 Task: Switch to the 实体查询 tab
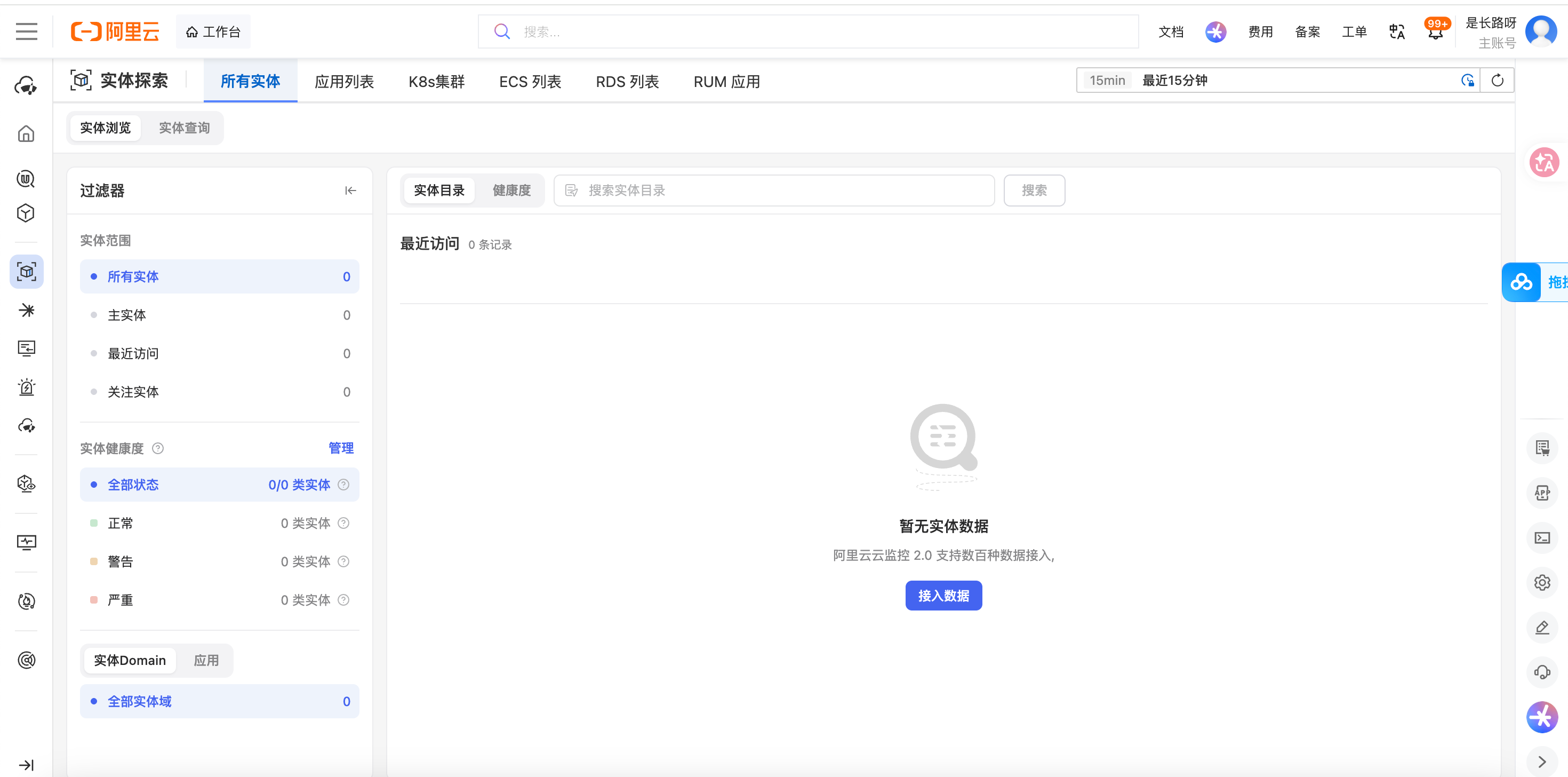tap(184, 128)
